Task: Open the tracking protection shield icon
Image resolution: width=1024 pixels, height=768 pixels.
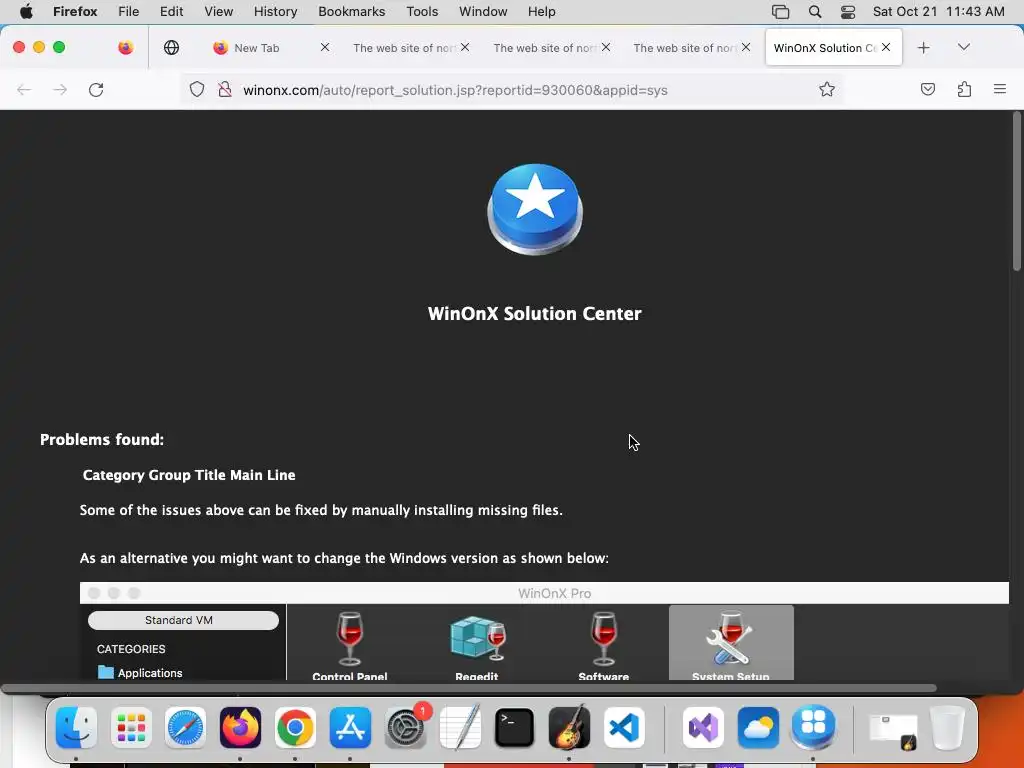Action: [x=197, y=89]
